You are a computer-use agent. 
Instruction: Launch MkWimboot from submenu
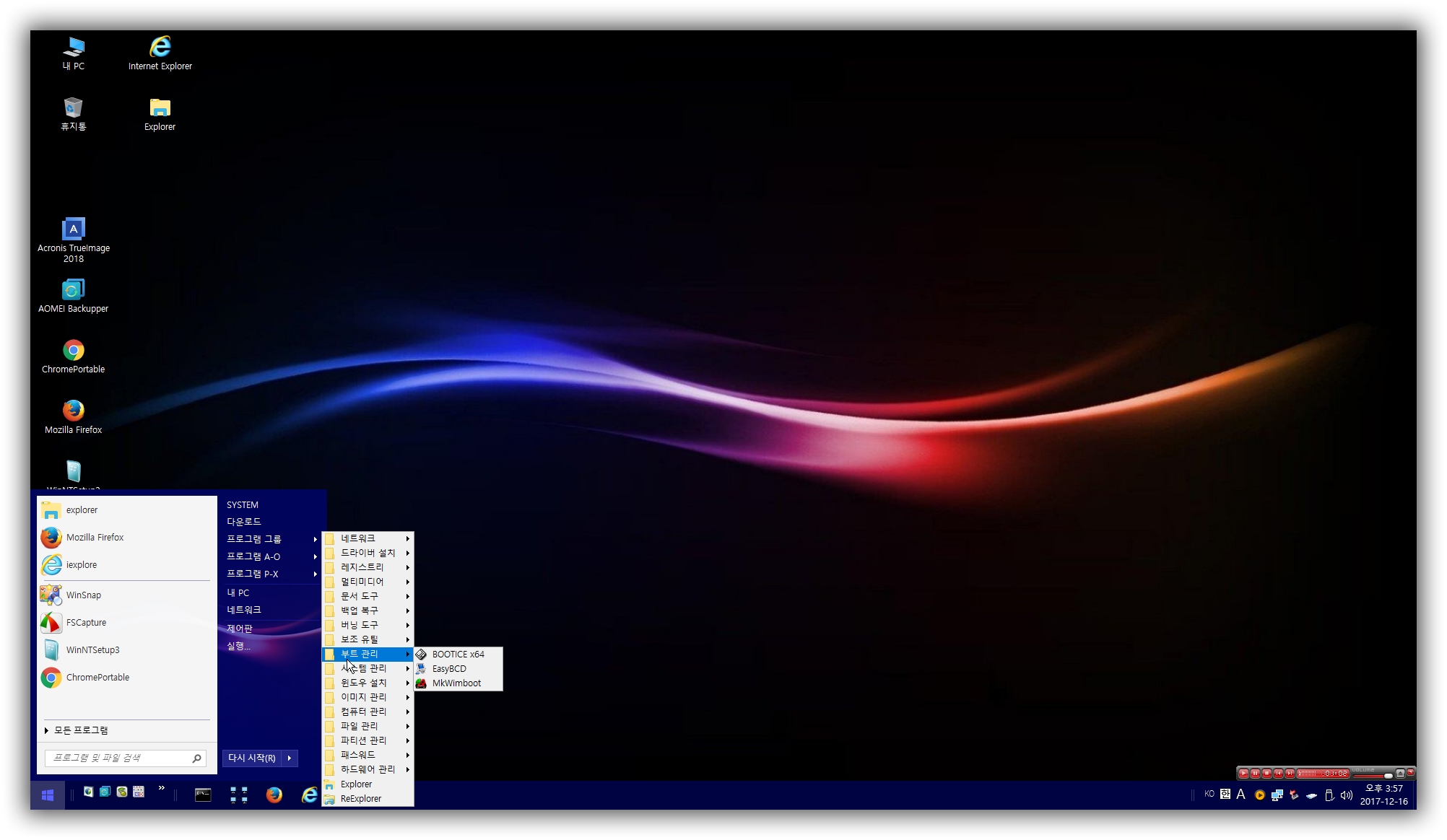point(458,683)
